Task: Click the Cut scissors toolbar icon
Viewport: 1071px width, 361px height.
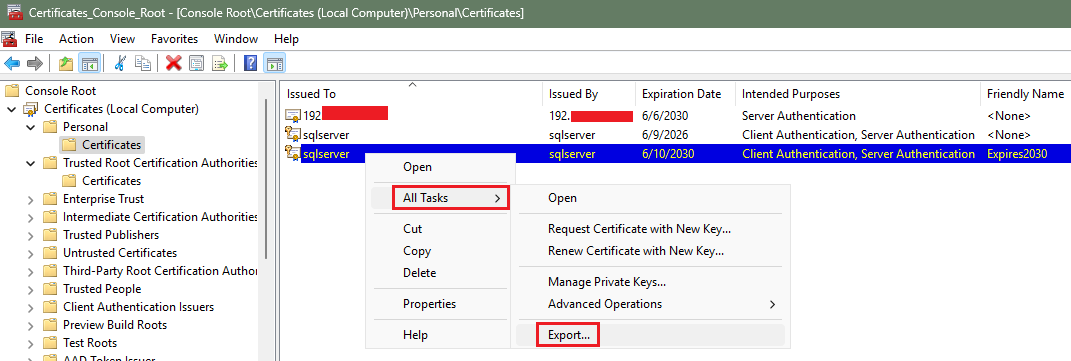Action: [120, 63]
